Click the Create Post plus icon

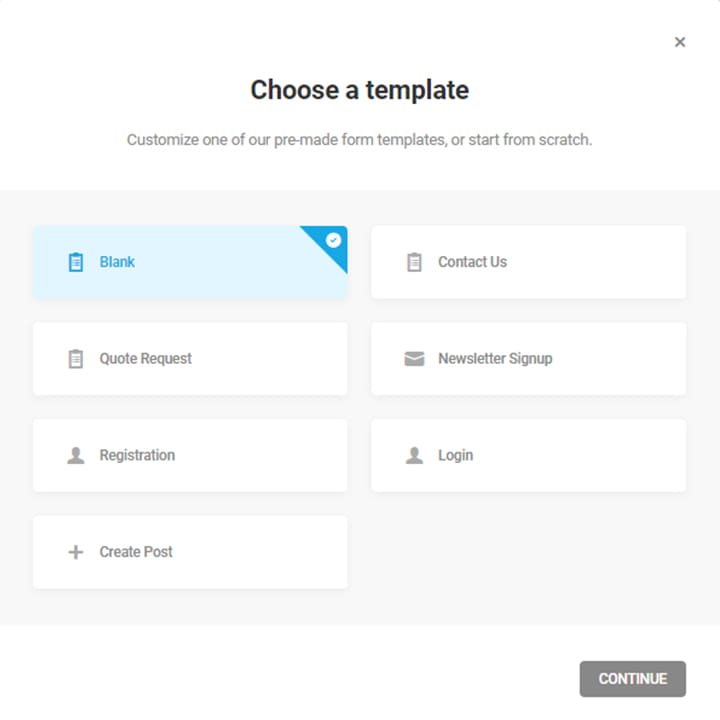76,552
